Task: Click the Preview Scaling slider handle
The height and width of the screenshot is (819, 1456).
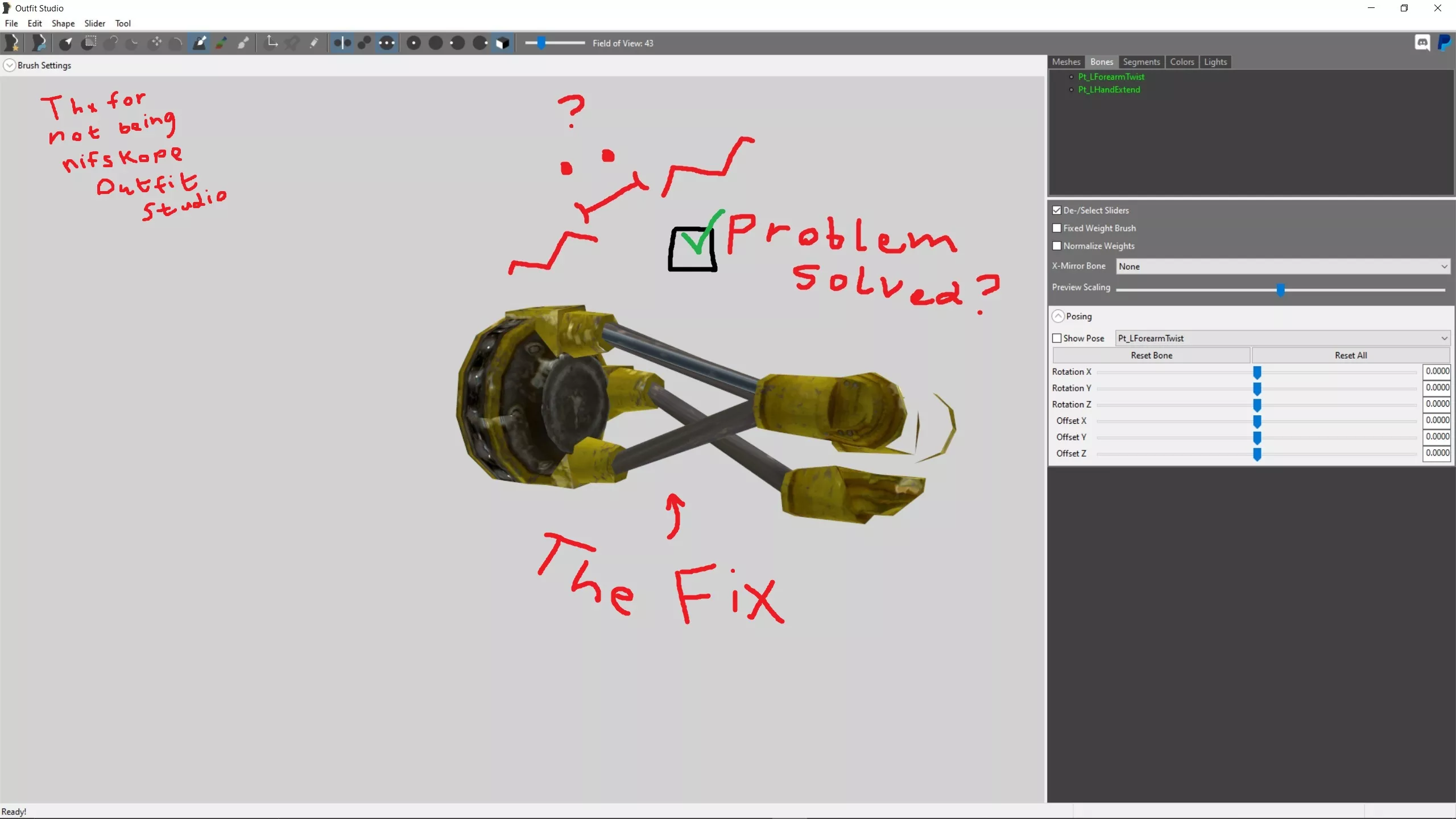Action: (x=1280, y=290)
